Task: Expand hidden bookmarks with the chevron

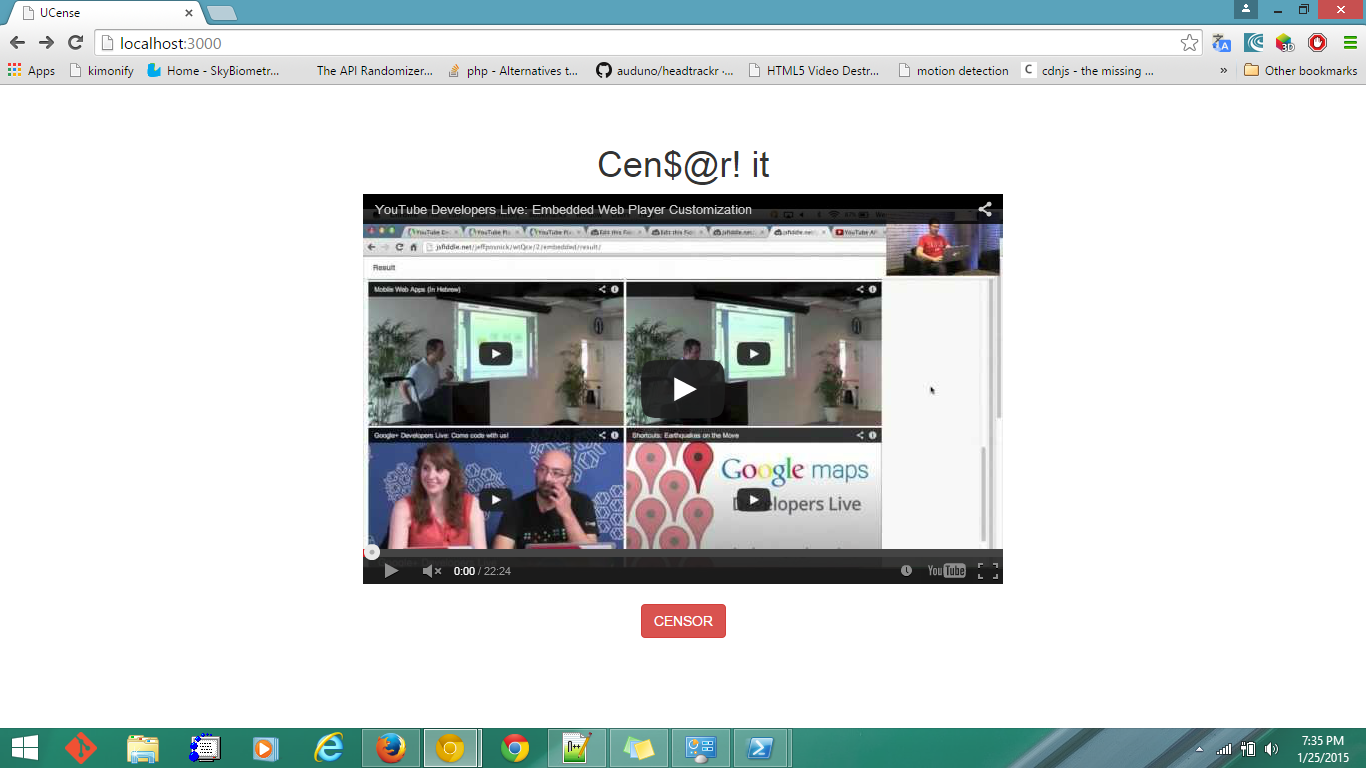Action: click(1223, 71)
